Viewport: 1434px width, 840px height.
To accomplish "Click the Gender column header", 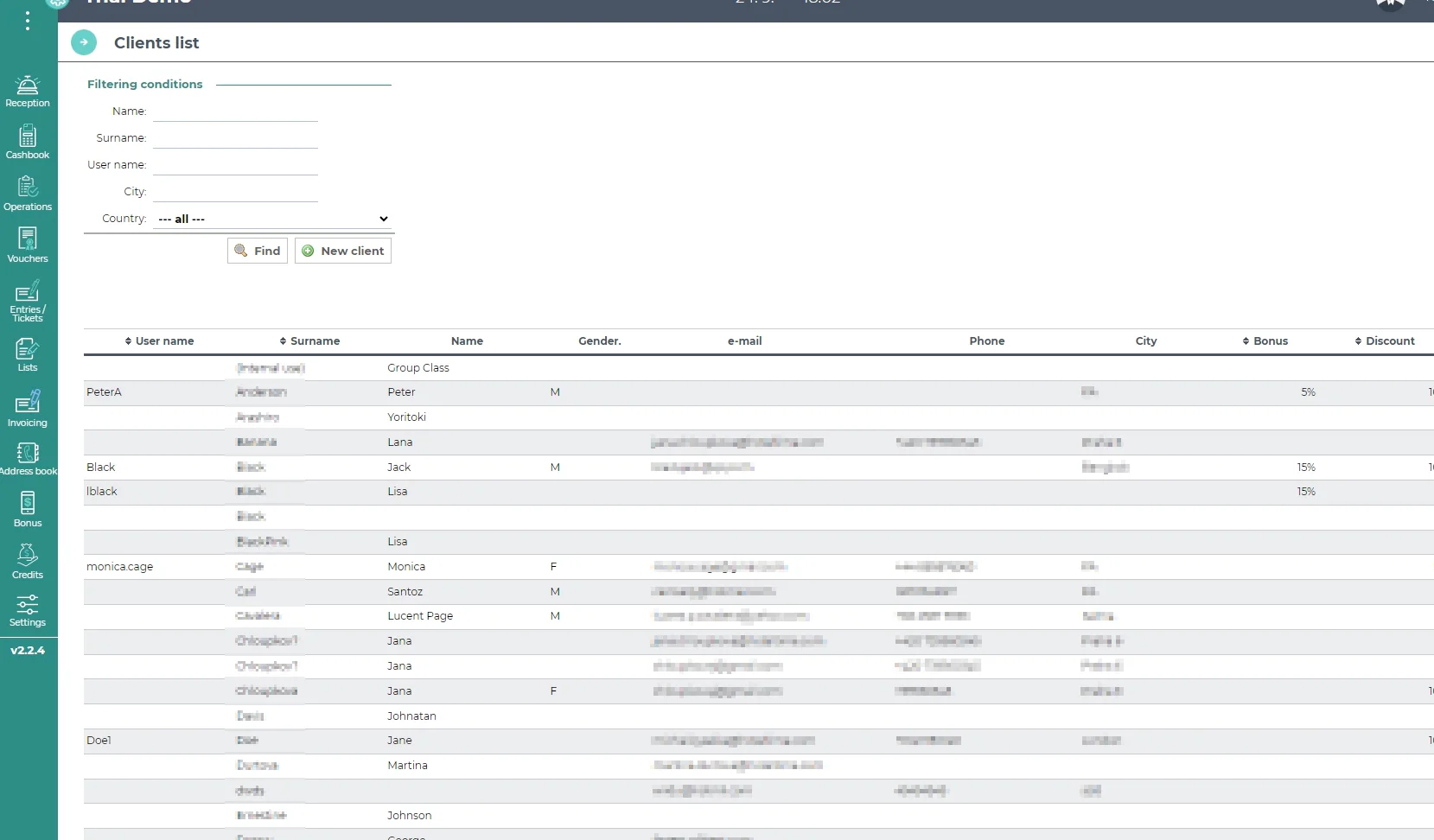I will pyautogui.click(x=600, y=341).
